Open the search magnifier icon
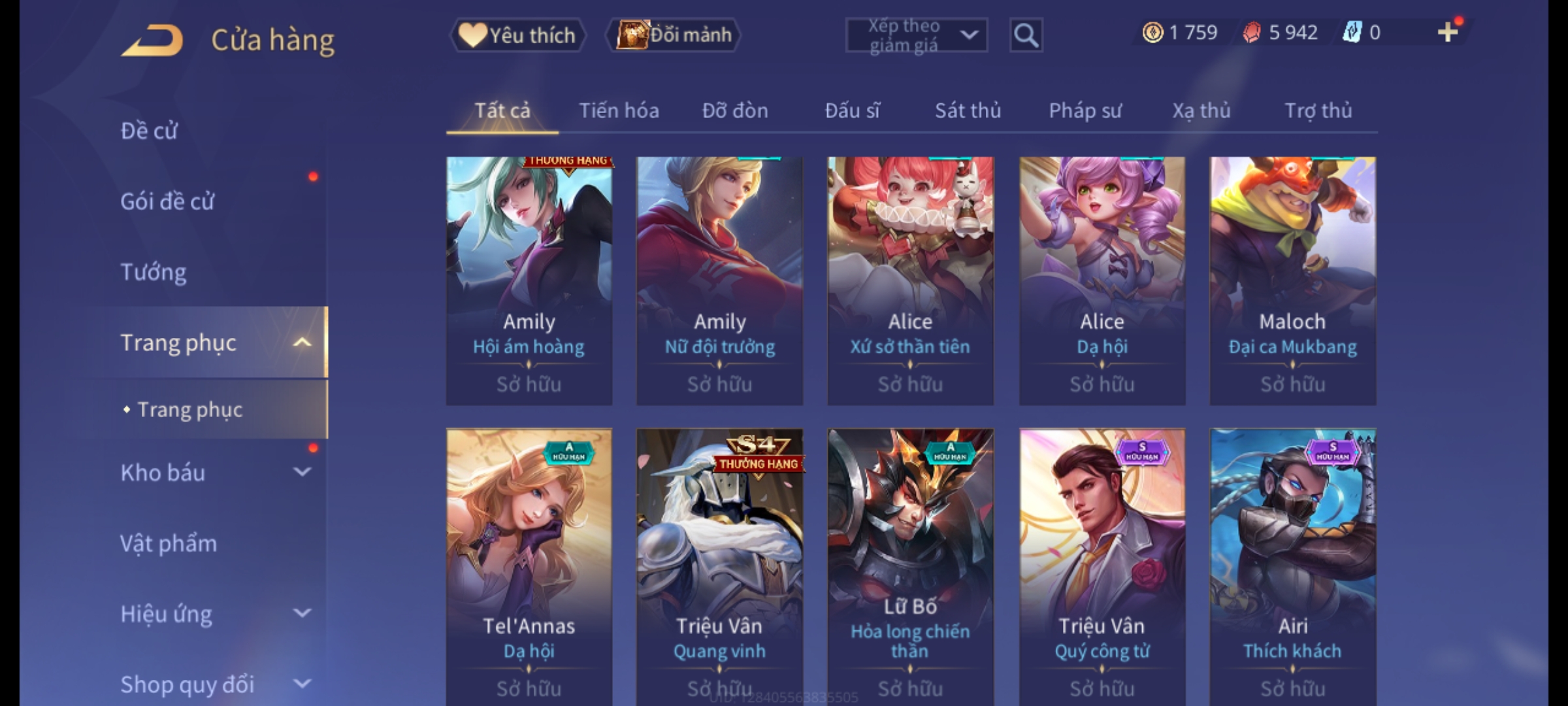The height and width of the screenshot is (706, 1568). pyautogui.click(x=1026, y=35)
